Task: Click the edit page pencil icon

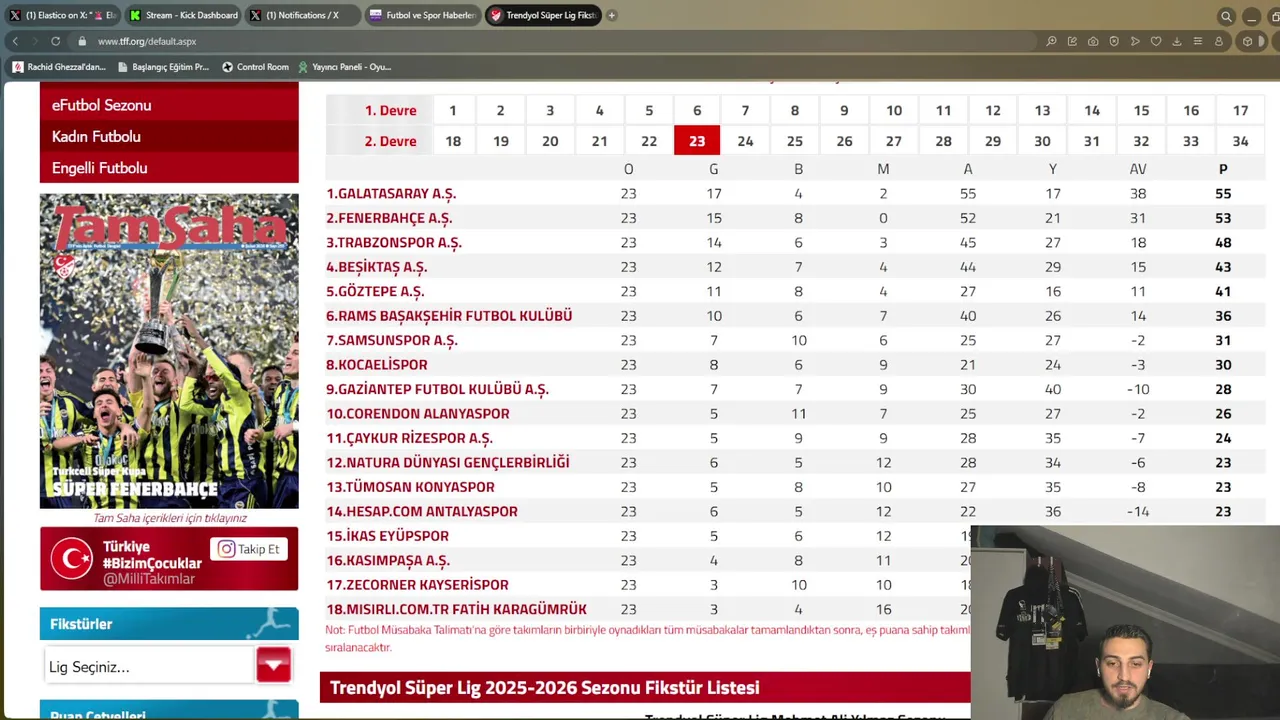Action: point(1072,41)
